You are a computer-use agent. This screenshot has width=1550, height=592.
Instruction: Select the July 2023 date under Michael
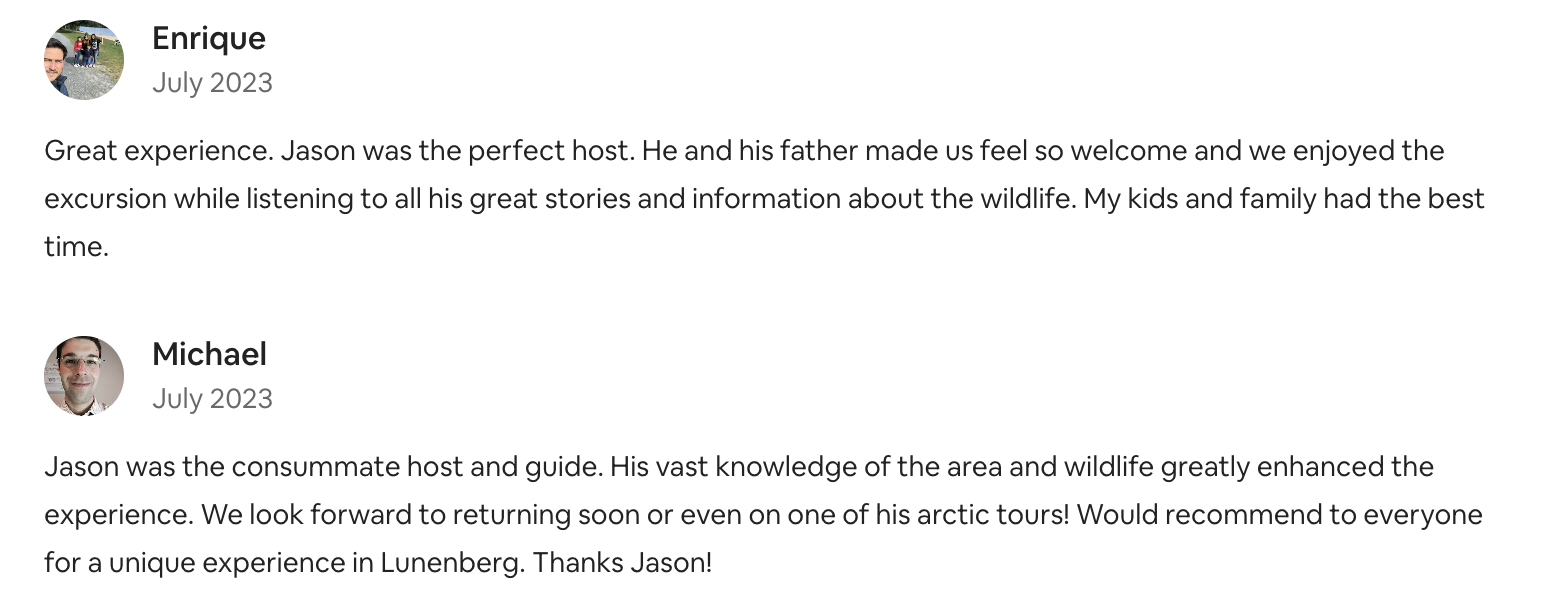click(x=212, y=398)
